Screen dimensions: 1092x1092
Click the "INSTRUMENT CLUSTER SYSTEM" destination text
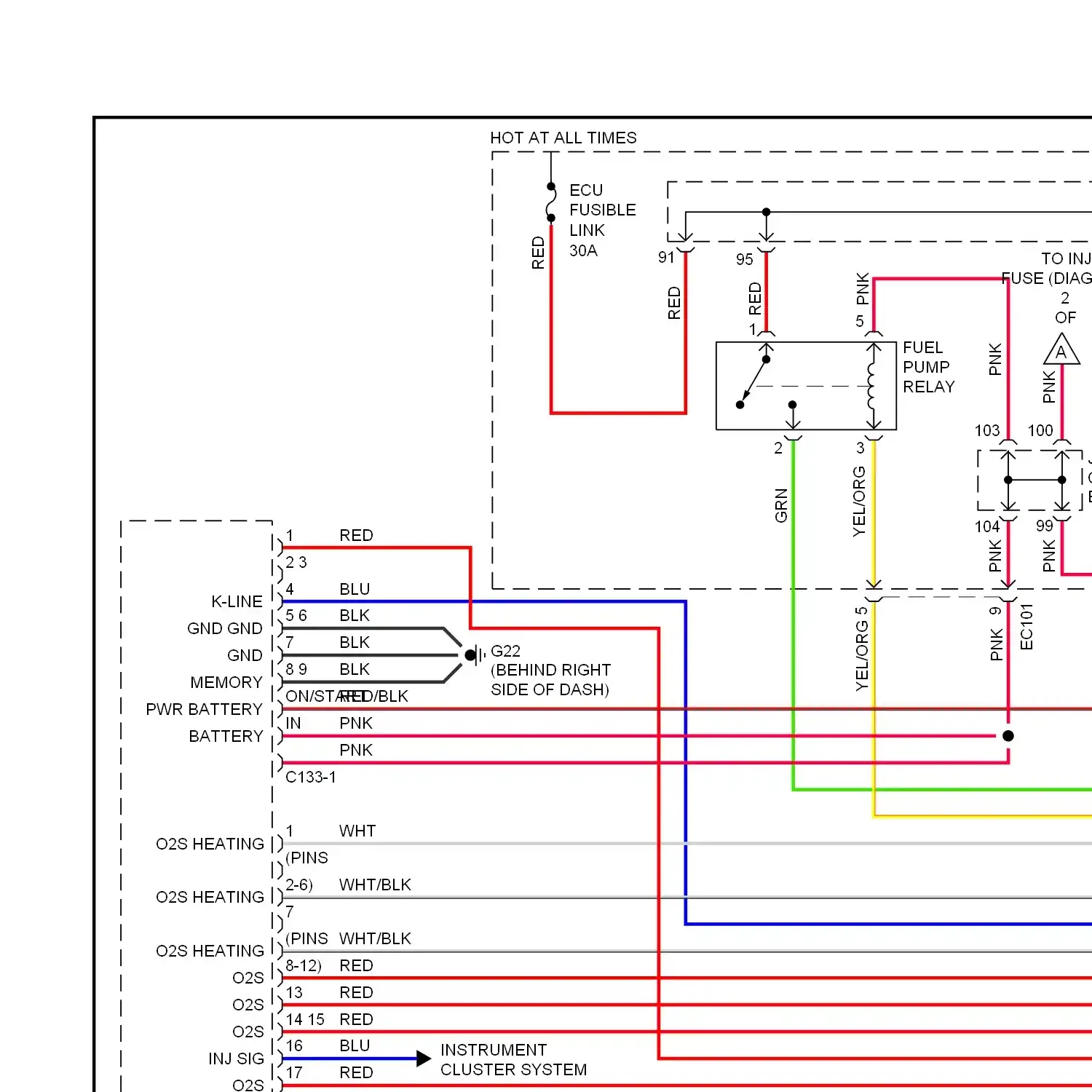(x=513, y=1060)
